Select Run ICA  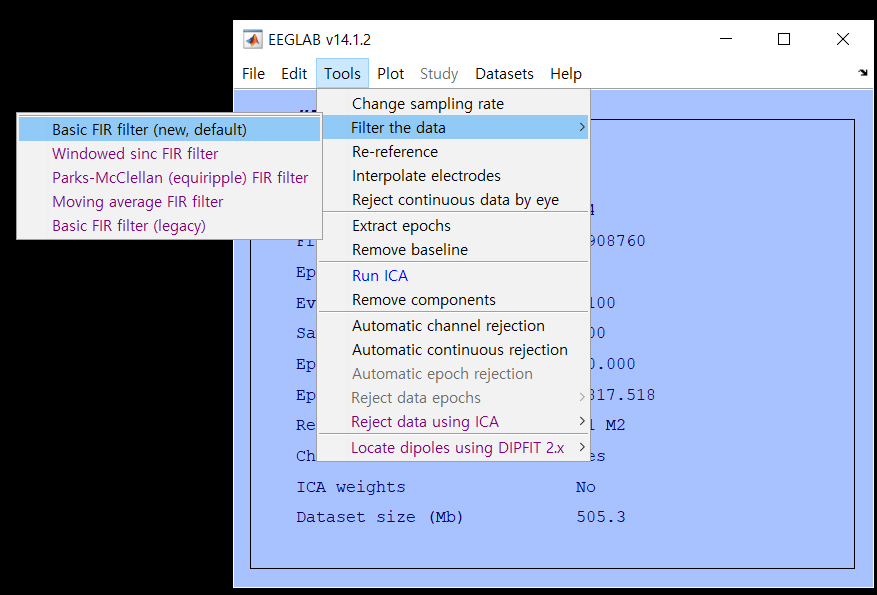[453, 276]
